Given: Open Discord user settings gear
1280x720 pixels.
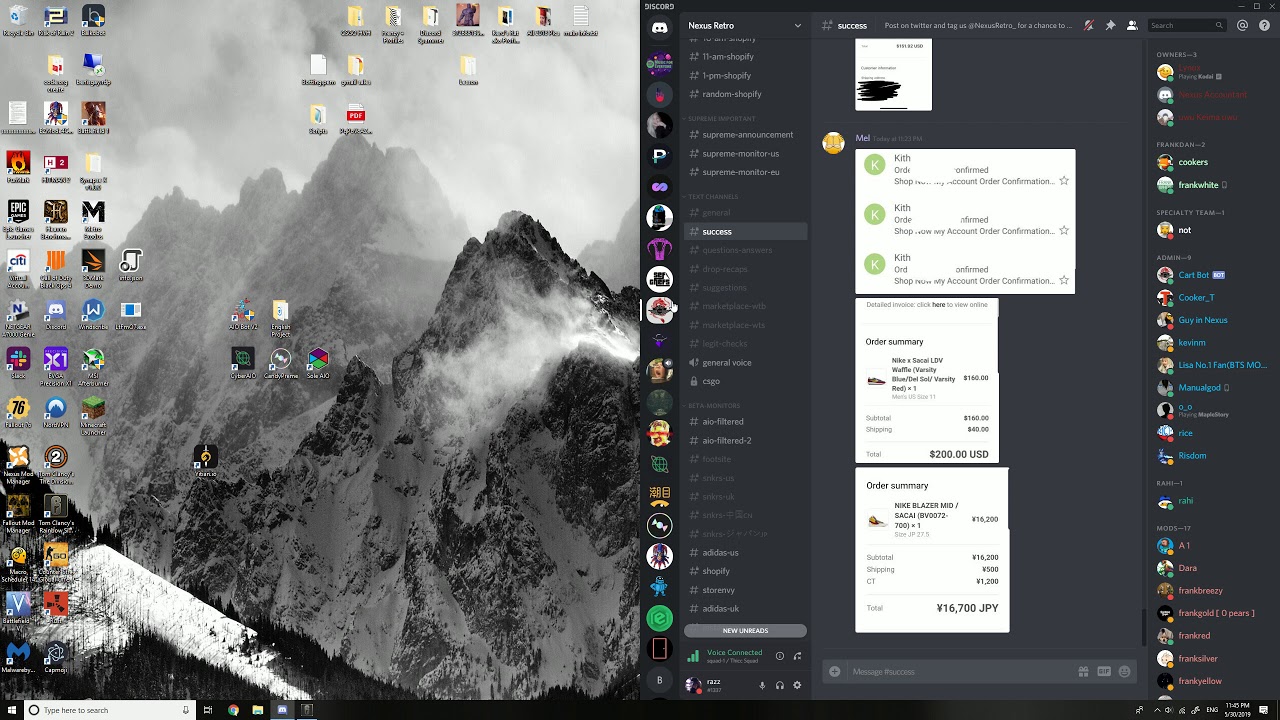Looking at the screenshot, I should 797,685.
